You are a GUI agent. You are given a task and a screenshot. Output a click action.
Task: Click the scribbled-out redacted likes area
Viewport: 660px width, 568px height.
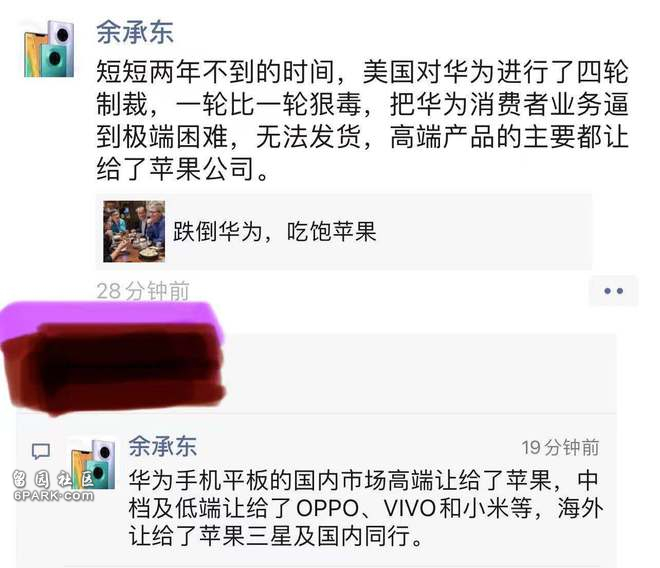click(x=114, y=367)
